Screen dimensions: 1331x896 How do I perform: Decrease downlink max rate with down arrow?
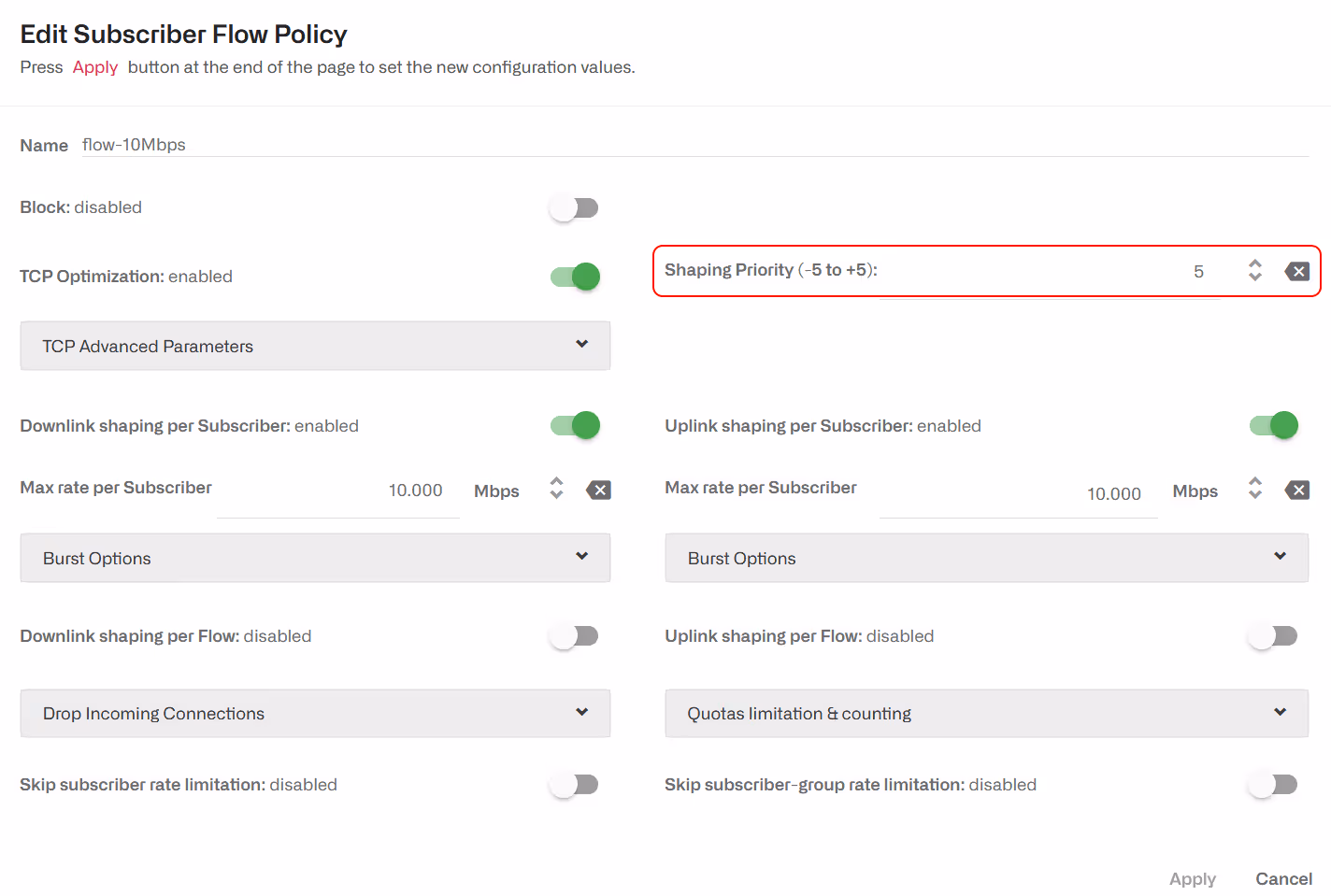[556, 496]
